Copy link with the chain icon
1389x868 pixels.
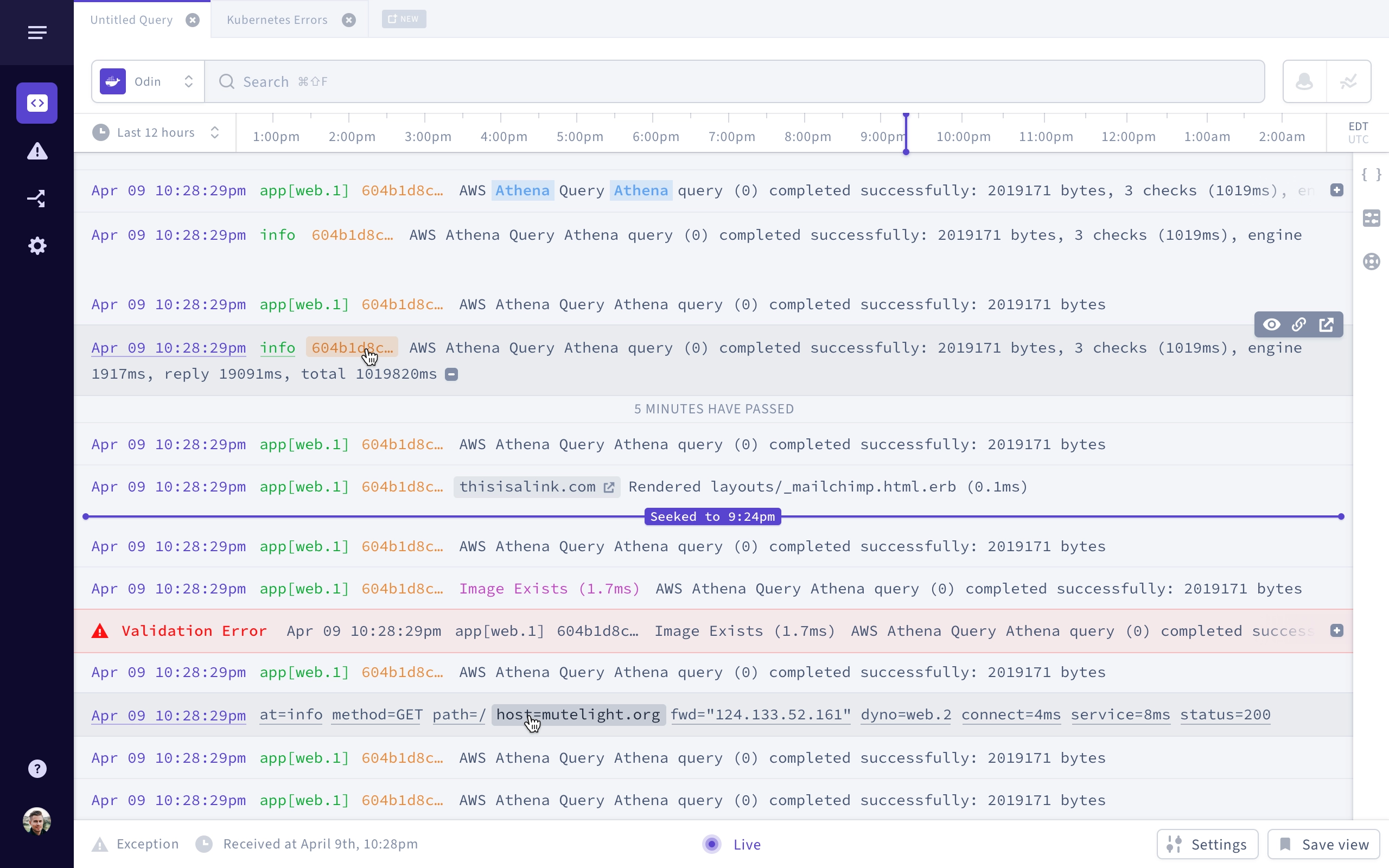tap(1299, 325)
